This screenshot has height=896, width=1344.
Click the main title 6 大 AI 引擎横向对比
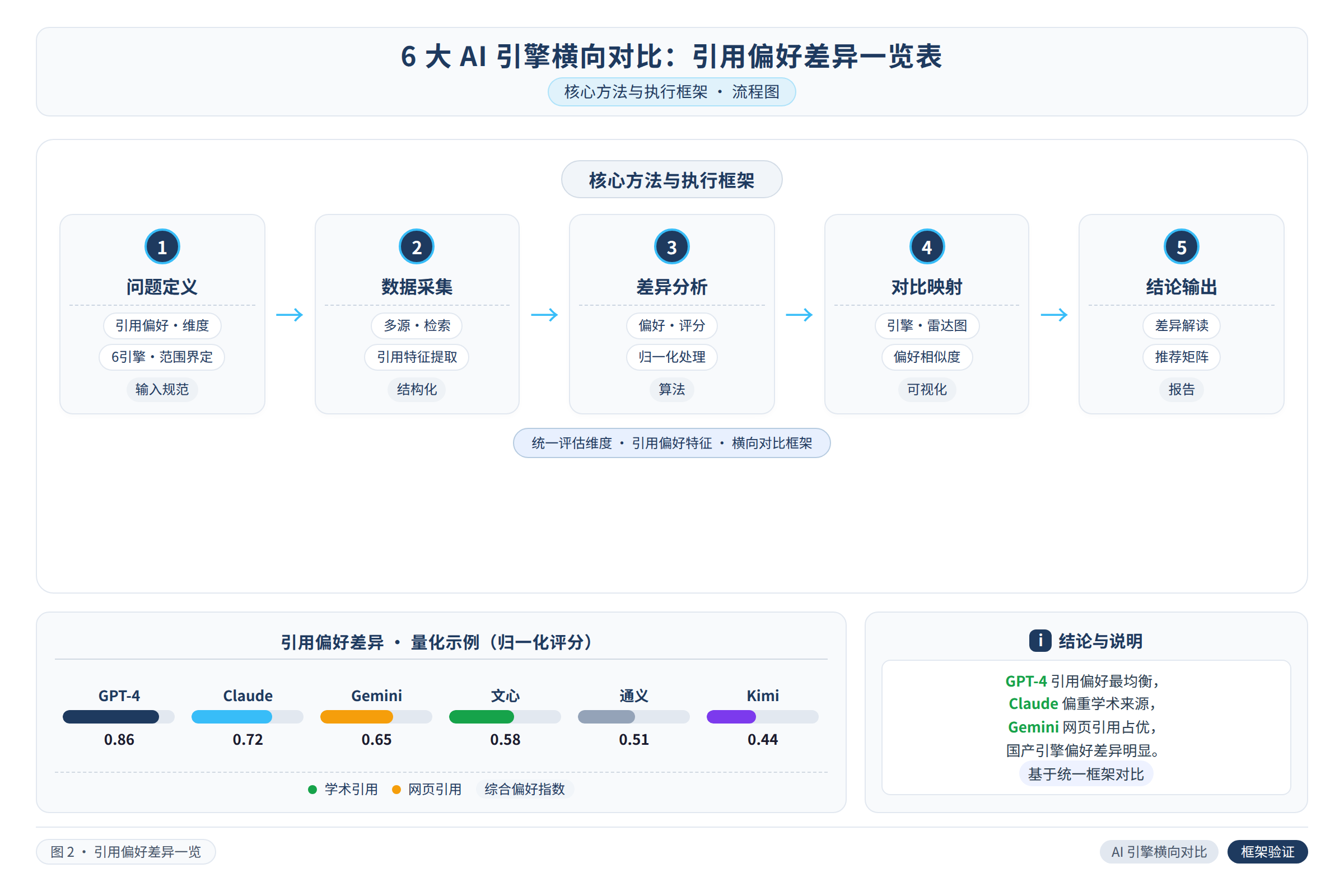click(x=672, y=56)
